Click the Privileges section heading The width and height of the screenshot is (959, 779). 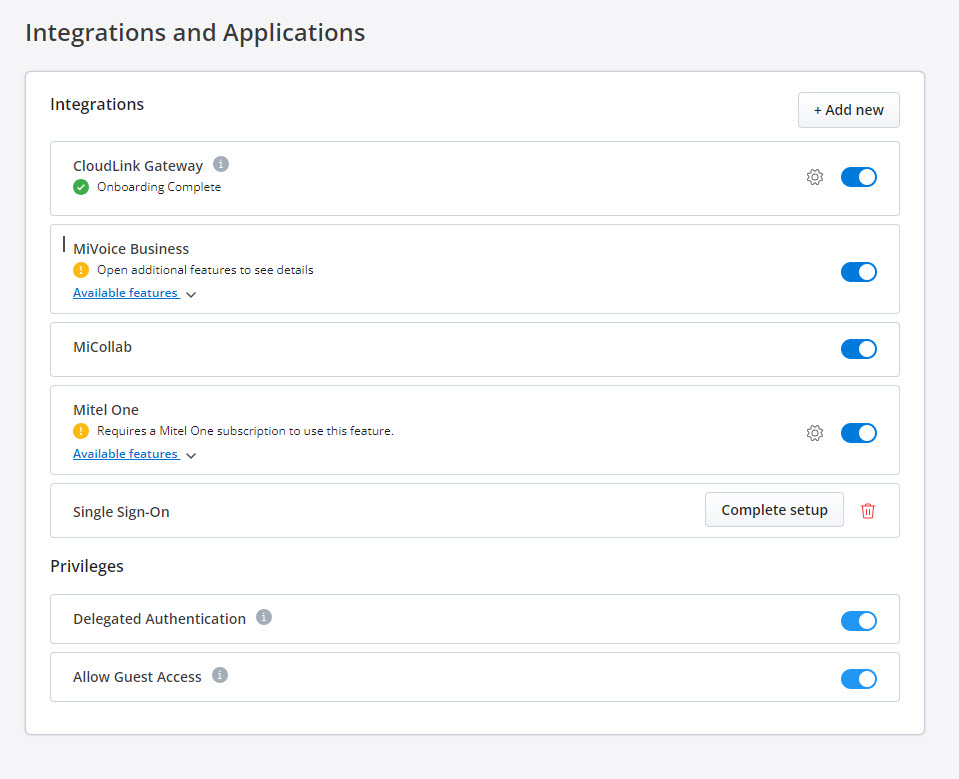point(87,566)
